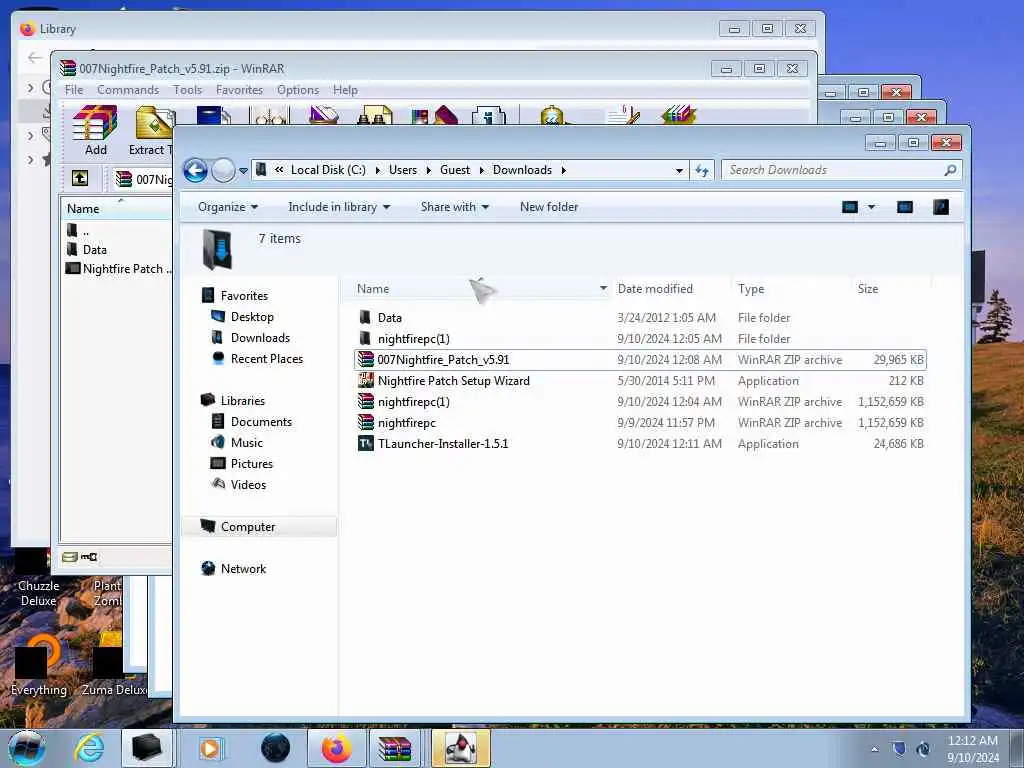Click the change view icon in Explorer
The width and height of the screenshot is (1024, 768).
coord(850,207)
